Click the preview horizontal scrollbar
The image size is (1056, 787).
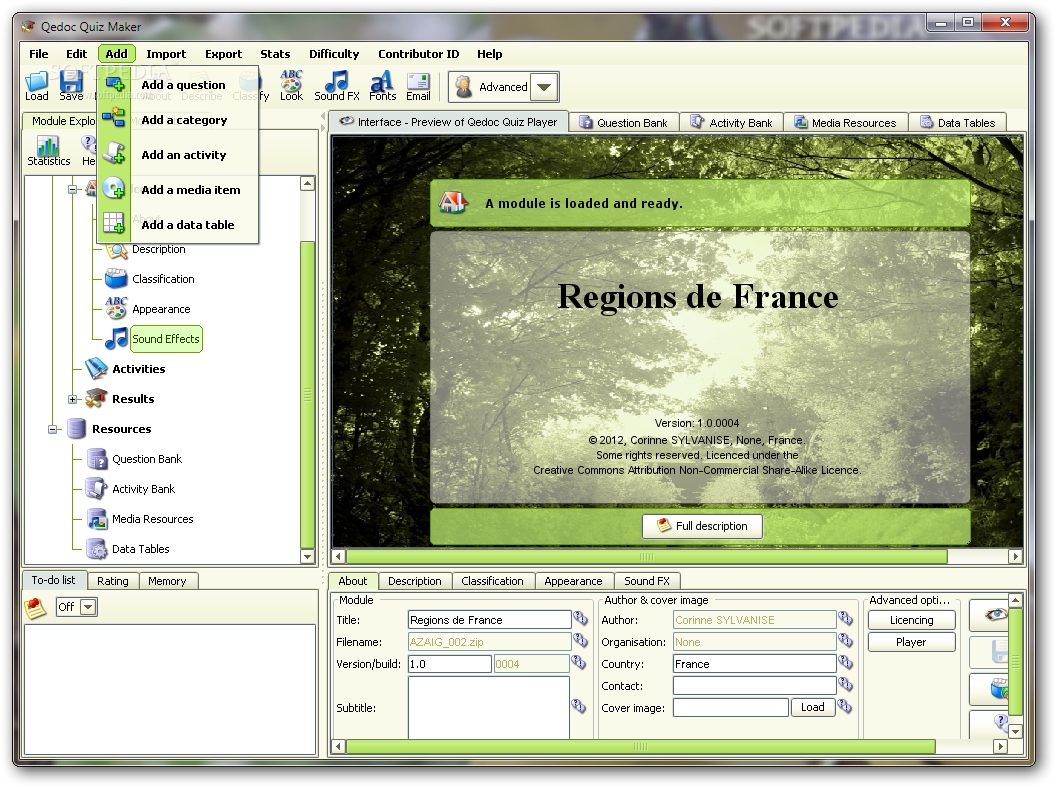647,556
